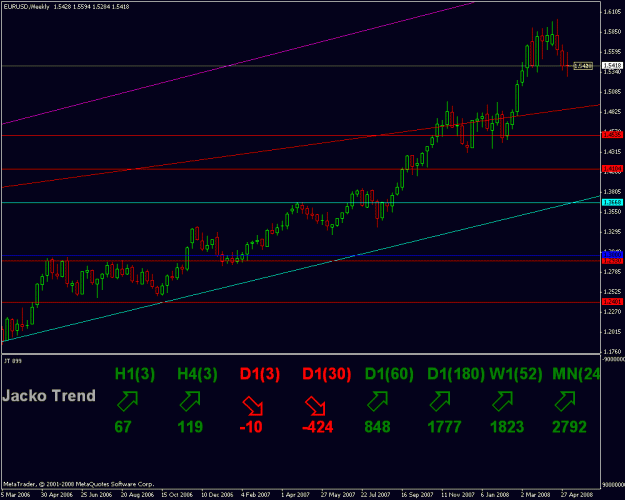Click the 11 Nov 2007 date label

(457, 495)
